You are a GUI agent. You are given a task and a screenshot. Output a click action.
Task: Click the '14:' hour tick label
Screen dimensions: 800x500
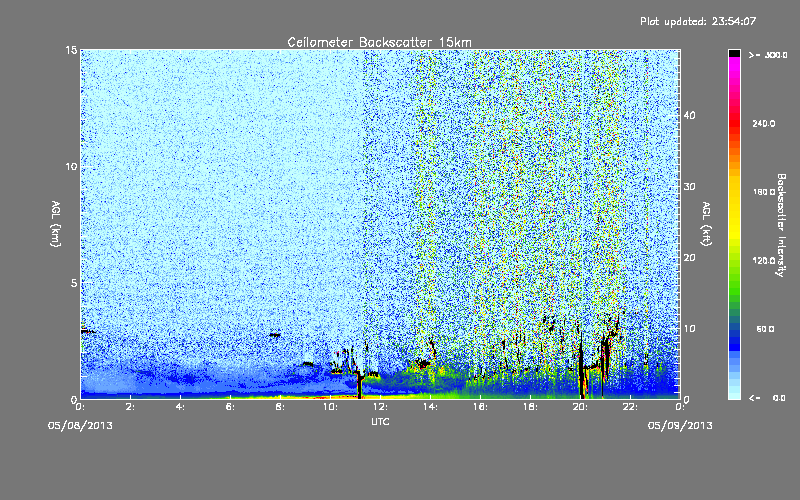click(430, 407)
